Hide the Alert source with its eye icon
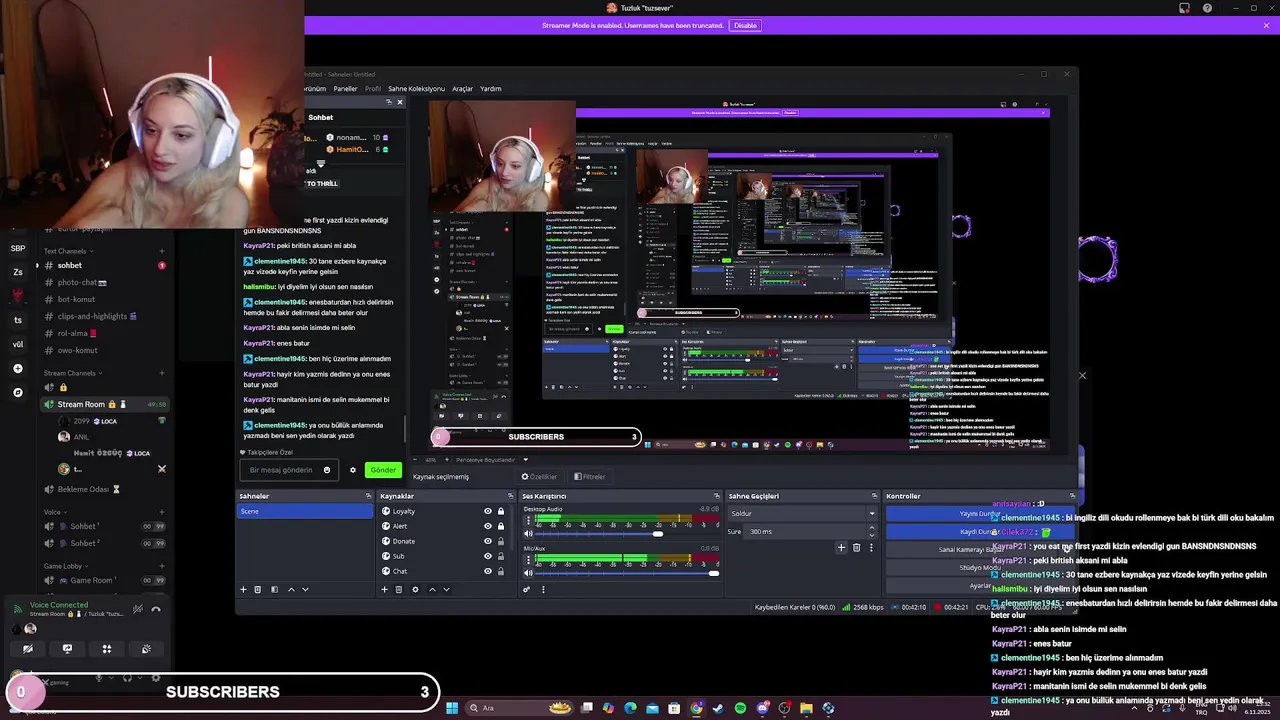This screenshot has width=1280, height=720. coord(488,526)
